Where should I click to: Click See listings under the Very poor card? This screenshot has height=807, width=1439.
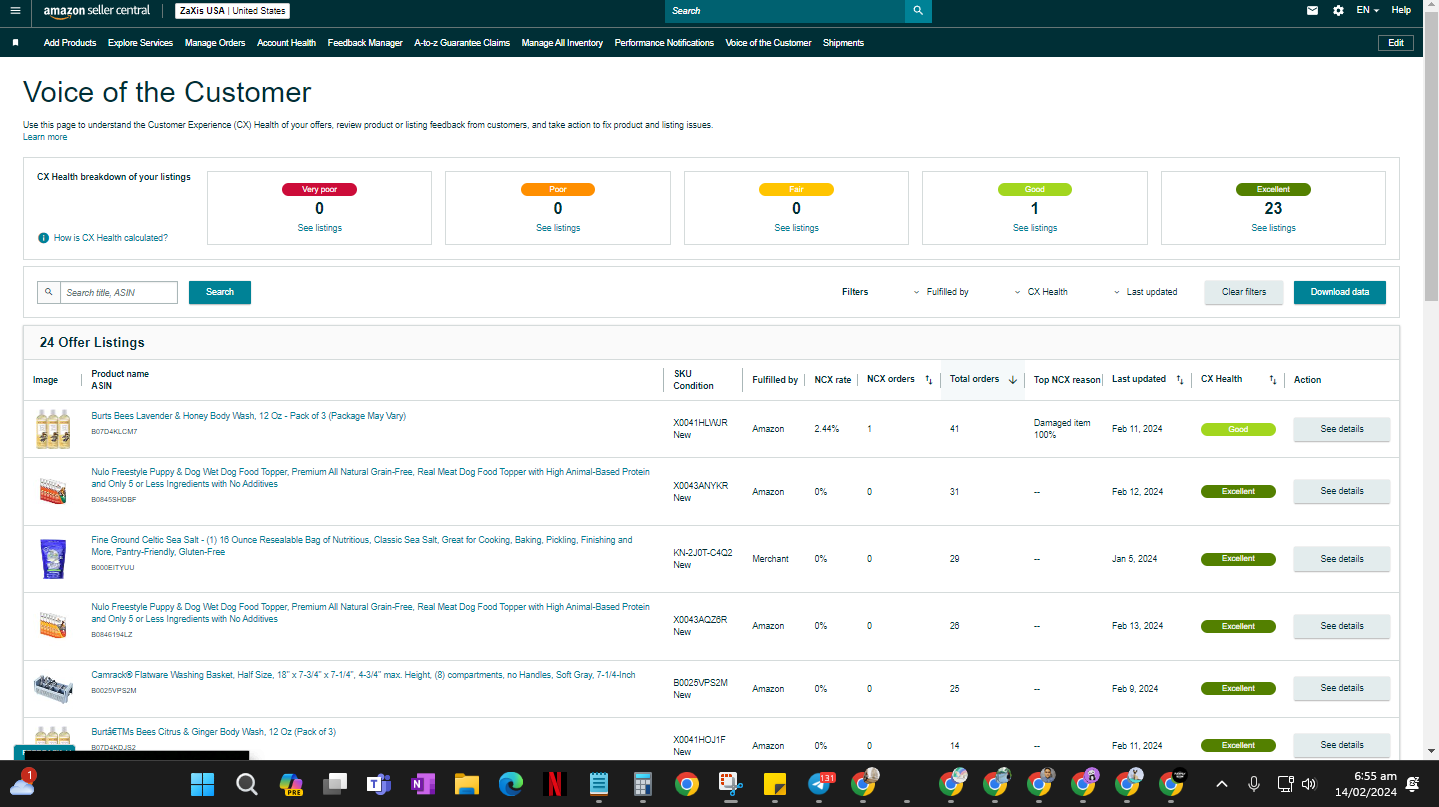click(x=319, y=228)
